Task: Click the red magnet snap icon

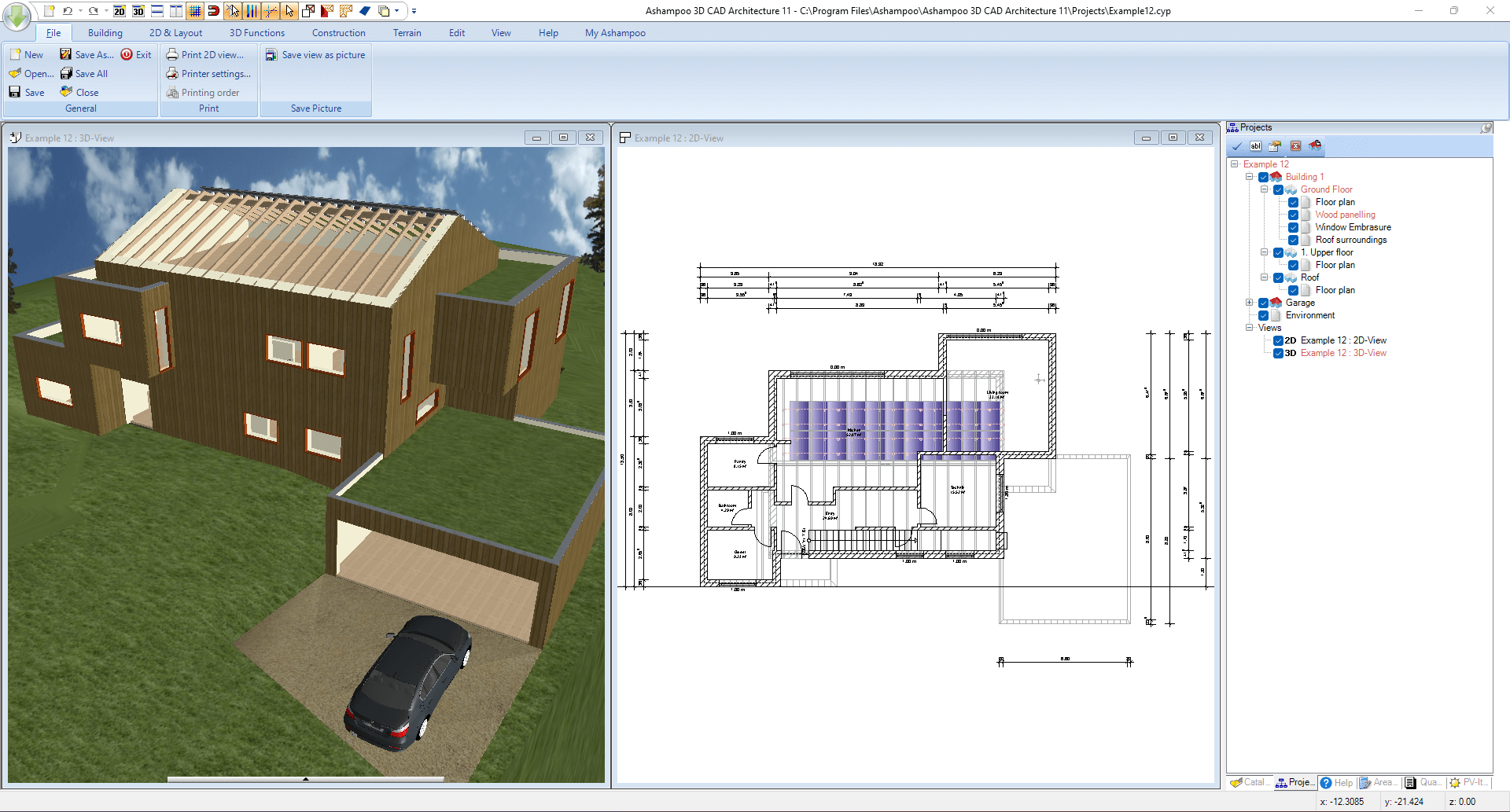Action: click(213, 11)
